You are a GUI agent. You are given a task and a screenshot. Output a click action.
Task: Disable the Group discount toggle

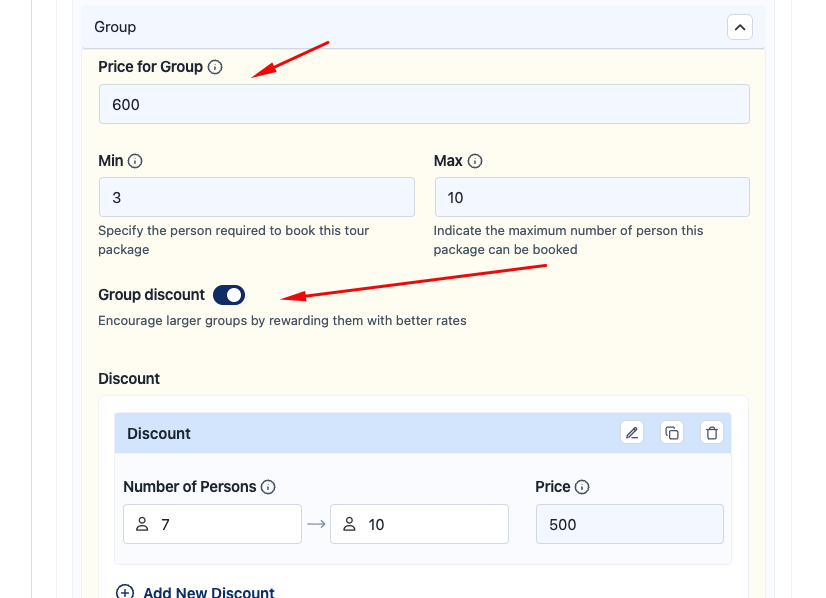tap(229, 295)
